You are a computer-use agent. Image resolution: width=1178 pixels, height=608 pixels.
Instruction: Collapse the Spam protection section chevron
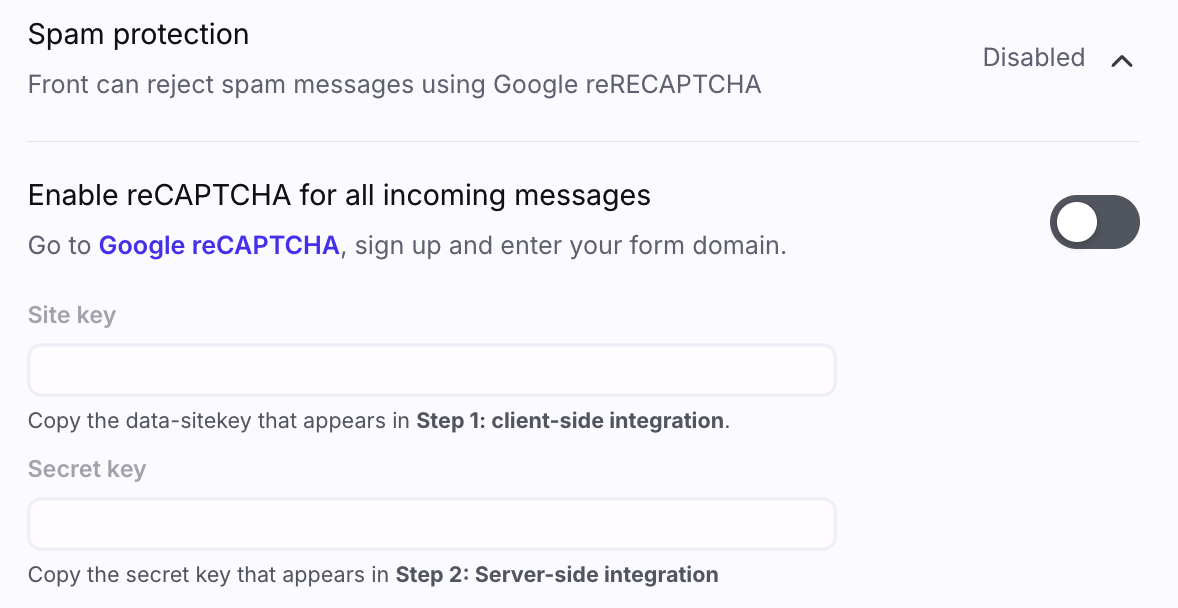(1122, 60)
